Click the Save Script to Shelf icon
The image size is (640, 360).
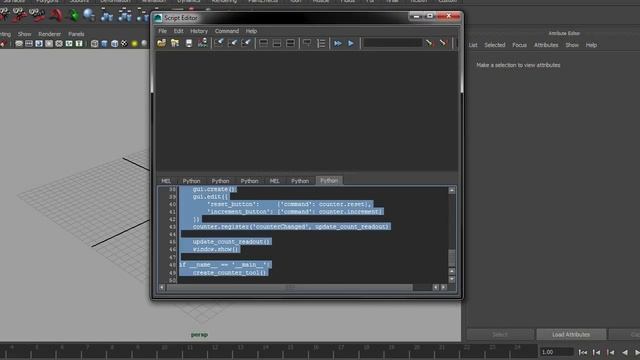pos(202,43)
